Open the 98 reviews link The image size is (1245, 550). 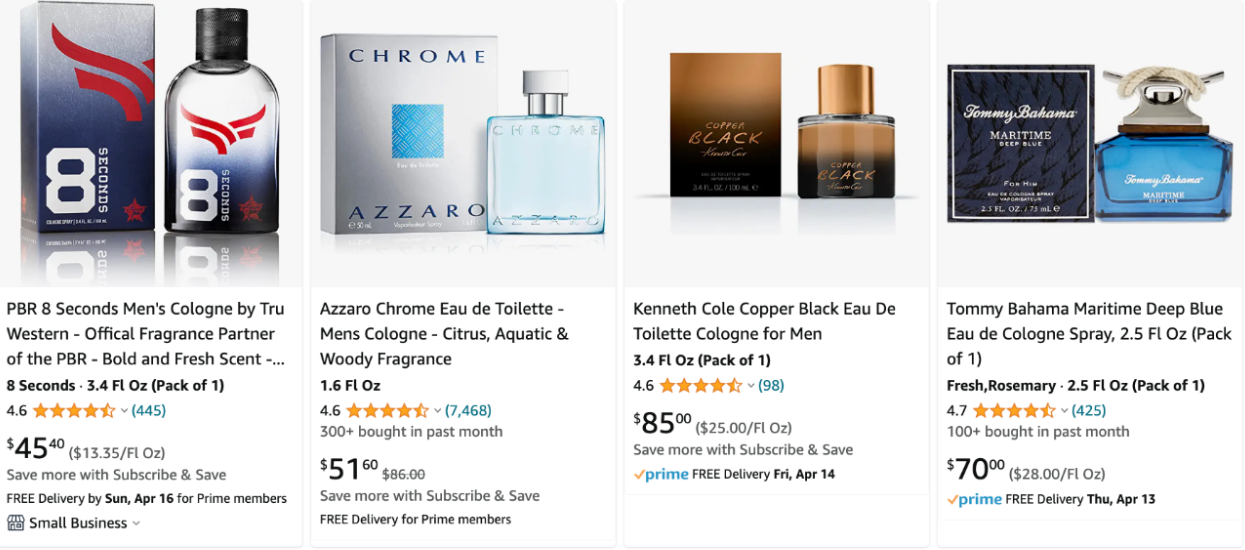click(x=771, y=386)
